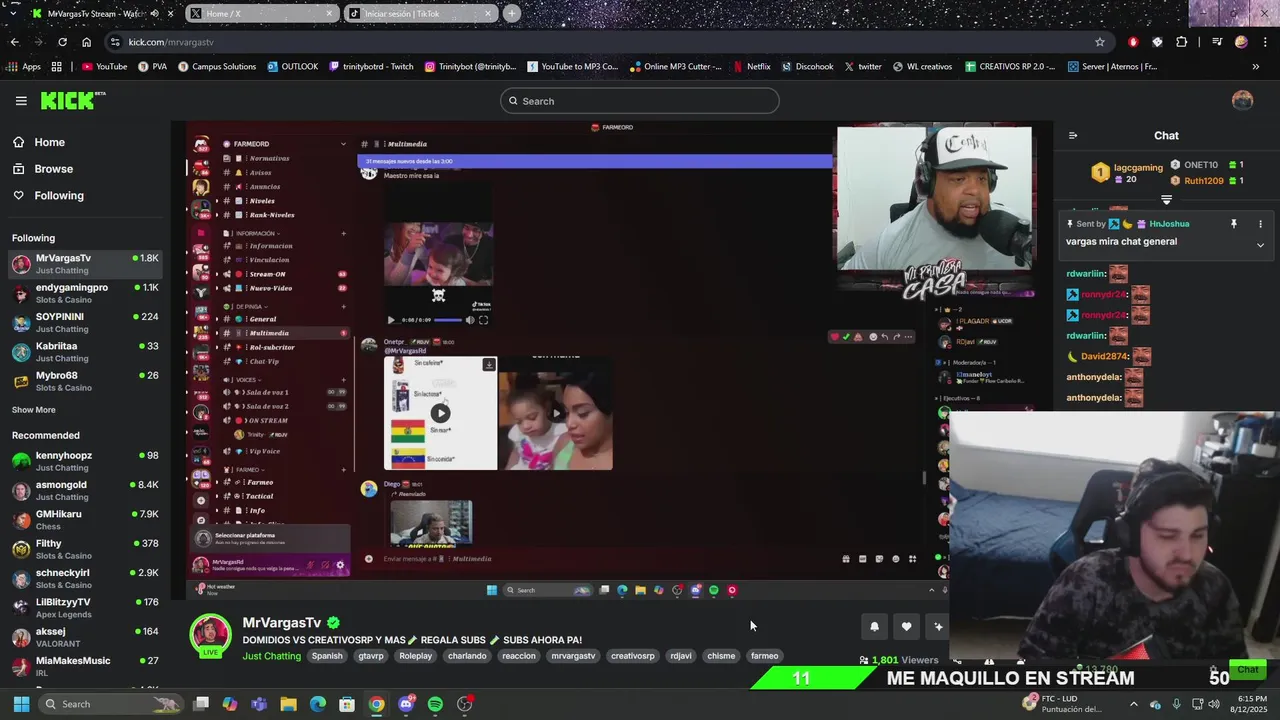Open Windows Start menu

click(x=21, y=704)
